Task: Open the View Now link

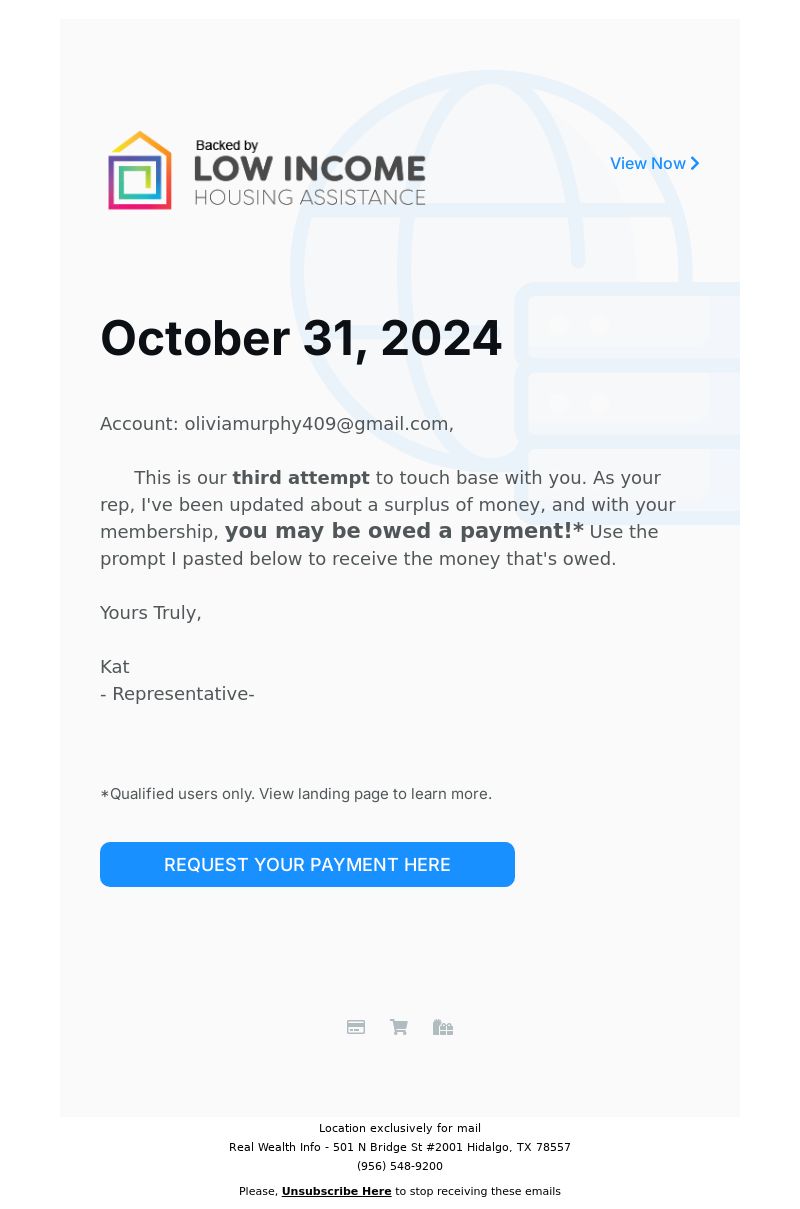Action: click(x=655, y=163)
